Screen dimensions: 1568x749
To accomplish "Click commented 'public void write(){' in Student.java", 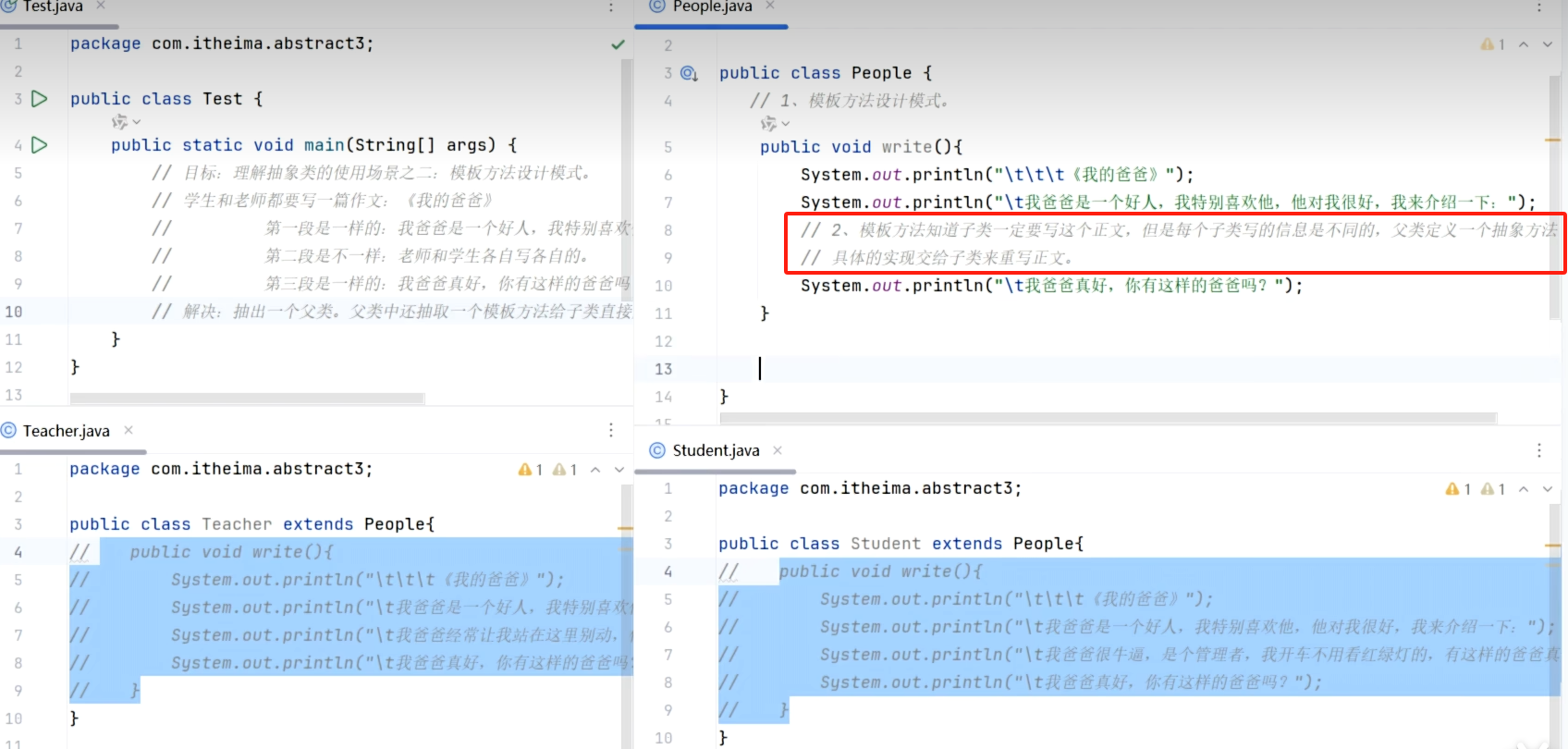I will click(880, 571).
